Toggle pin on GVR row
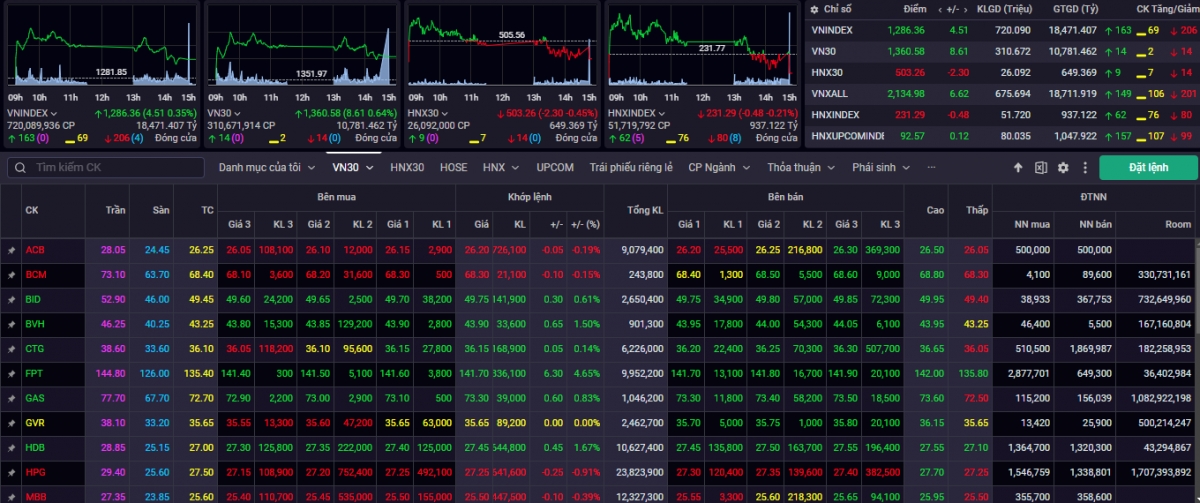 pyautogui.click(x=11, y=423)
